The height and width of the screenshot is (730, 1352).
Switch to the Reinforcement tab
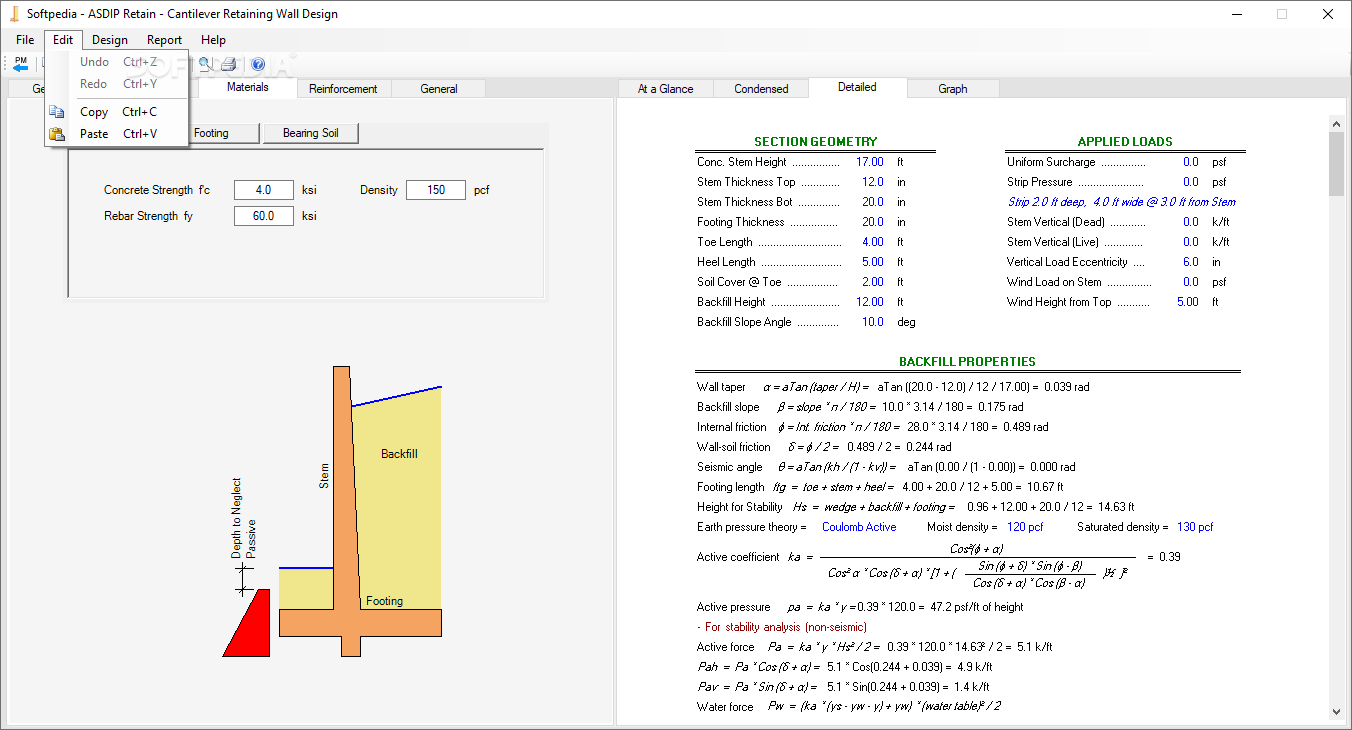point(343,89)
